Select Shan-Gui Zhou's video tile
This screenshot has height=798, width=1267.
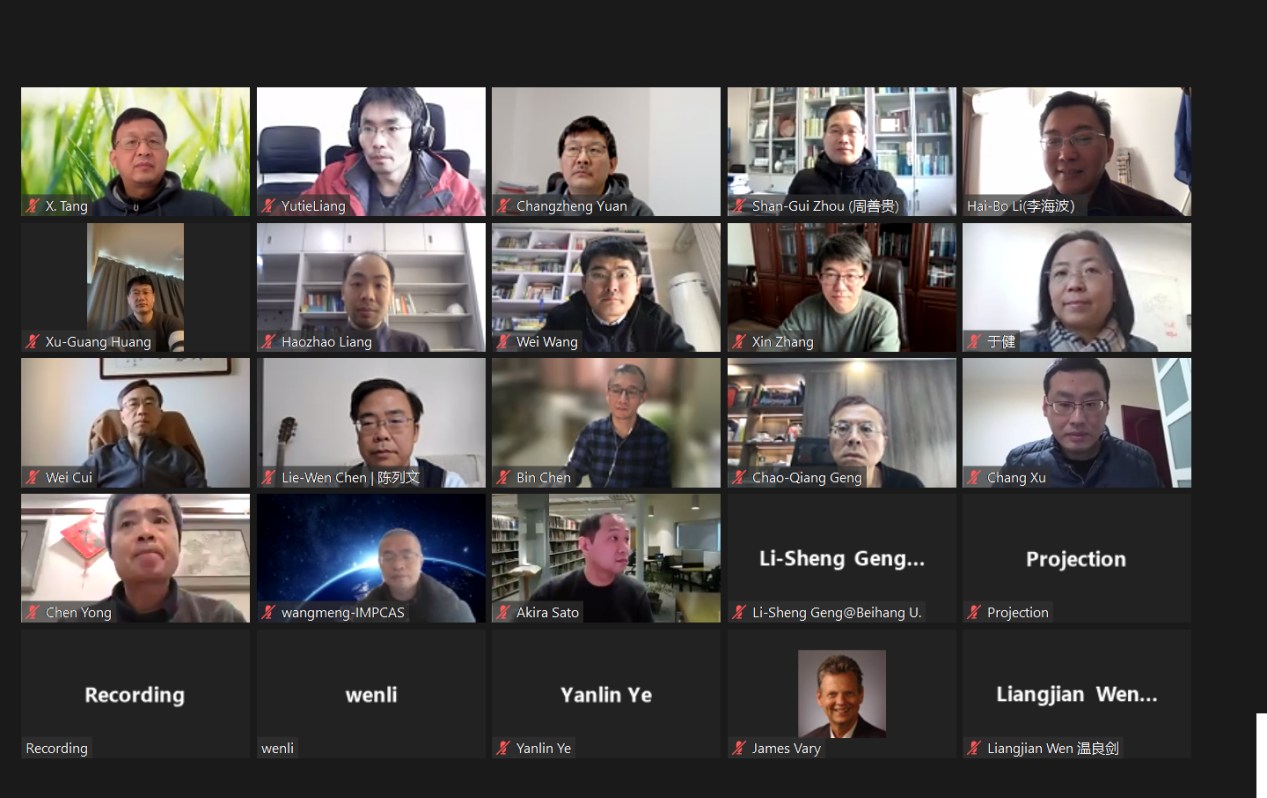point(842,151)
